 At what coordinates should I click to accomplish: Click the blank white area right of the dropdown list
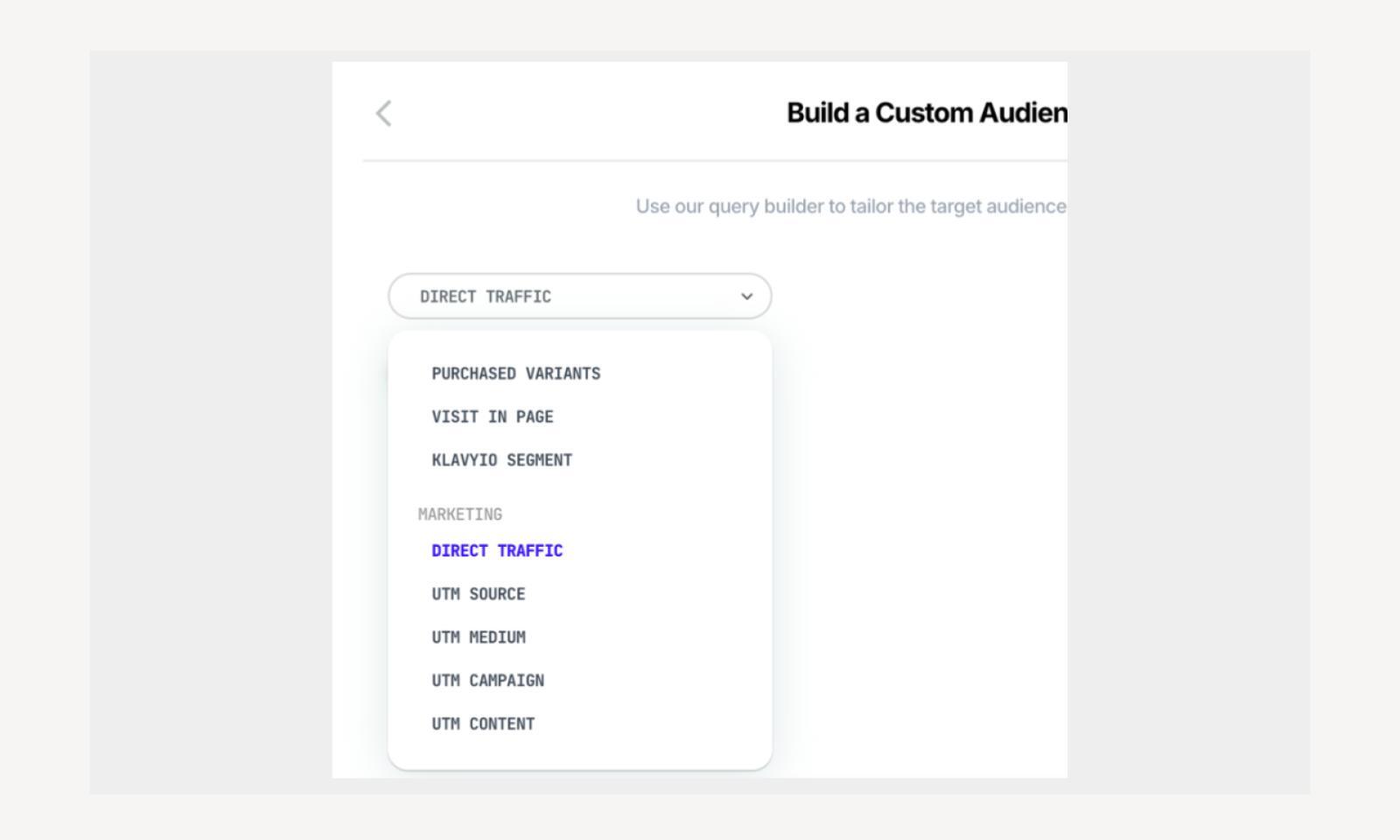(x=919, y=525)
